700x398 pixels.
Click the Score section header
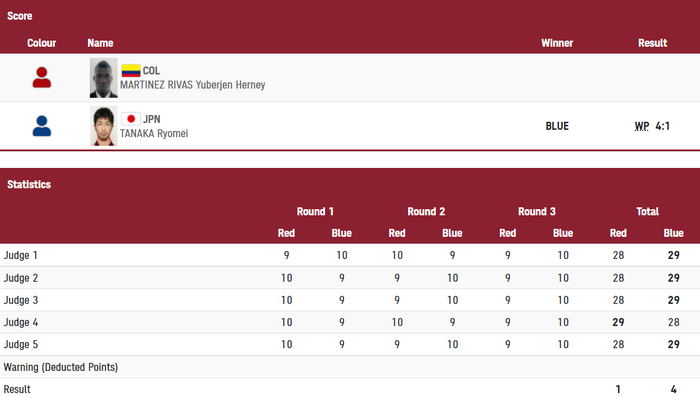pyautogui.click(x=20, y=16)
